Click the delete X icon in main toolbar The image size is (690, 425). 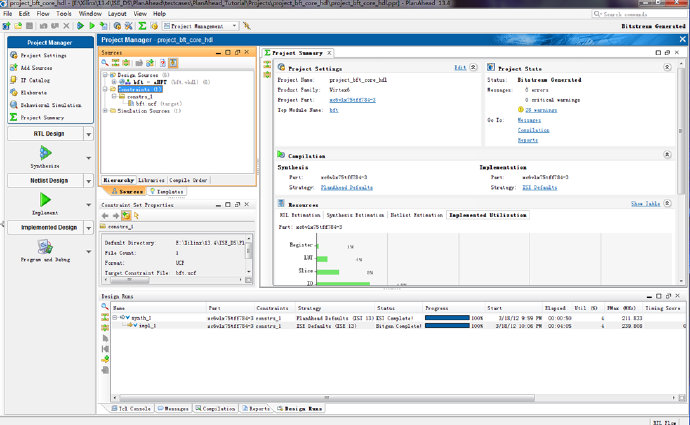[x=66, y=26]
